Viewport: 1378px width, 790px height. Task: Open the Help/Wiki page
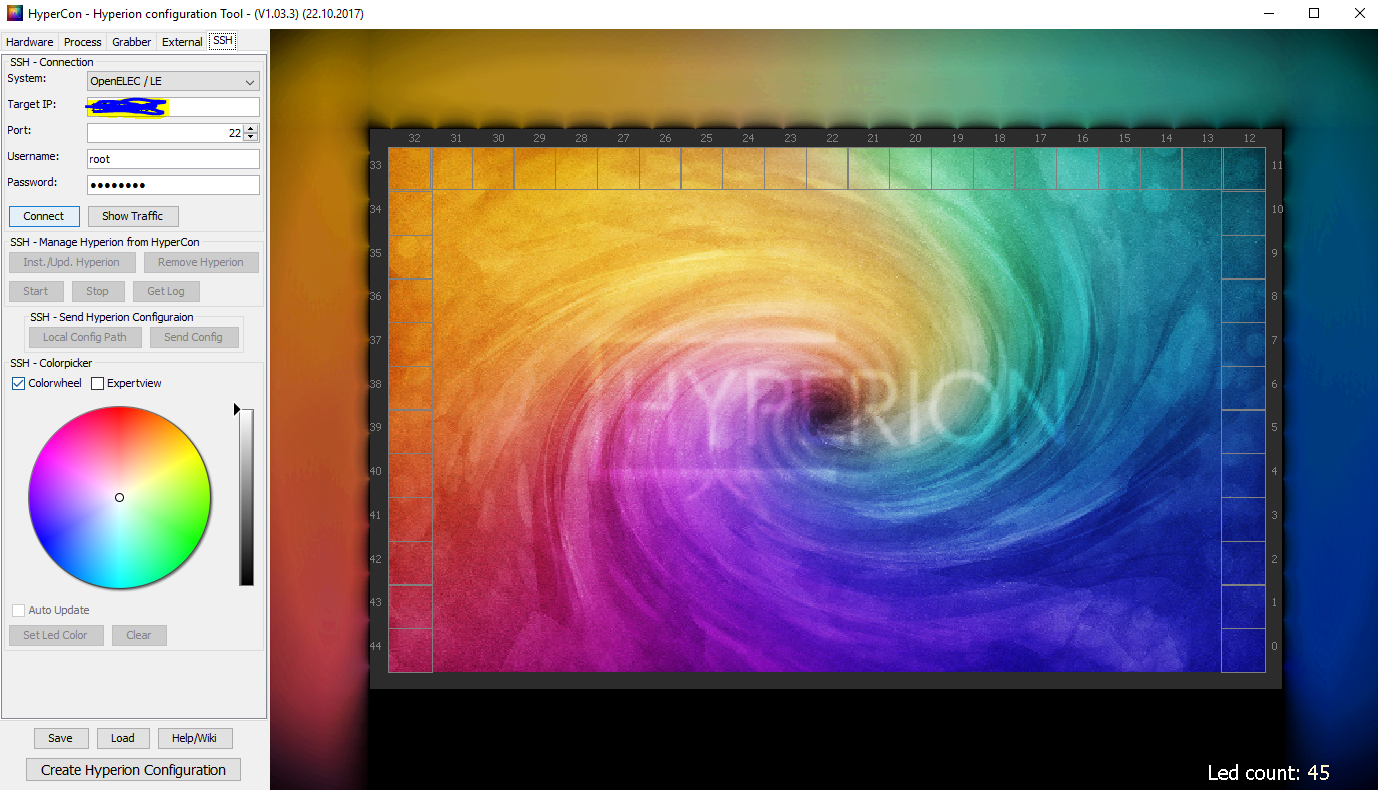pyautogui.click(x=195, y=738)
